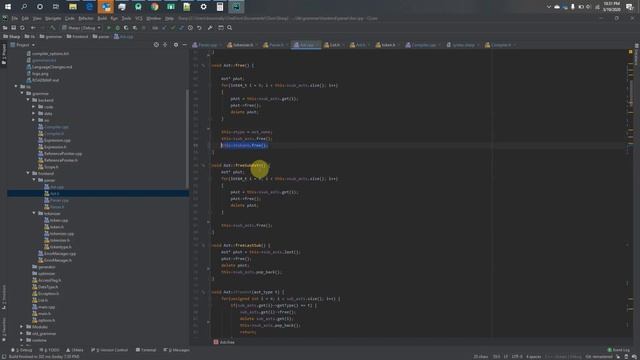Open the Terminal tool window
Screen dimensions: 640x360
tap(146, 350)
